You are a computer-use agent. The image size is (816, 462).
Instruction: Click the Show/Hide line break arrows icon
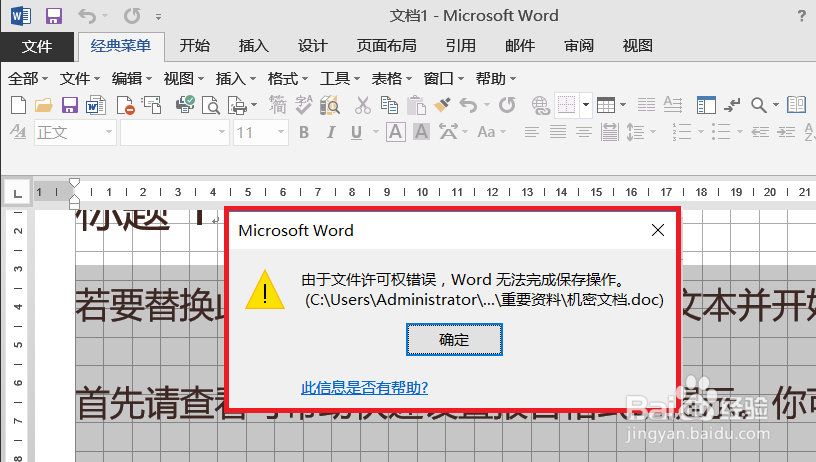(x=732, y=105)
